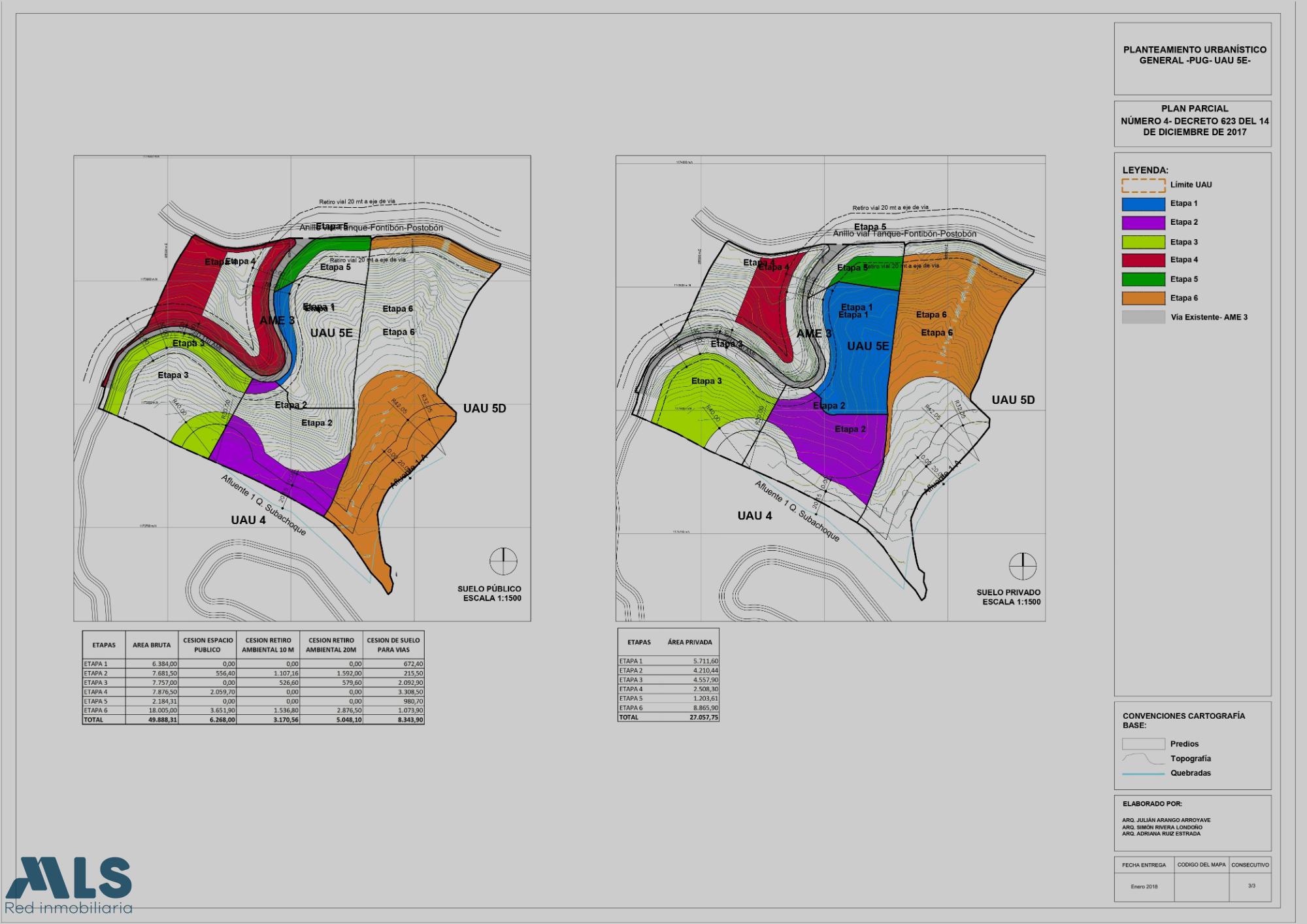Select the blue Etapa 1 legend swatch

[1143, 204]
